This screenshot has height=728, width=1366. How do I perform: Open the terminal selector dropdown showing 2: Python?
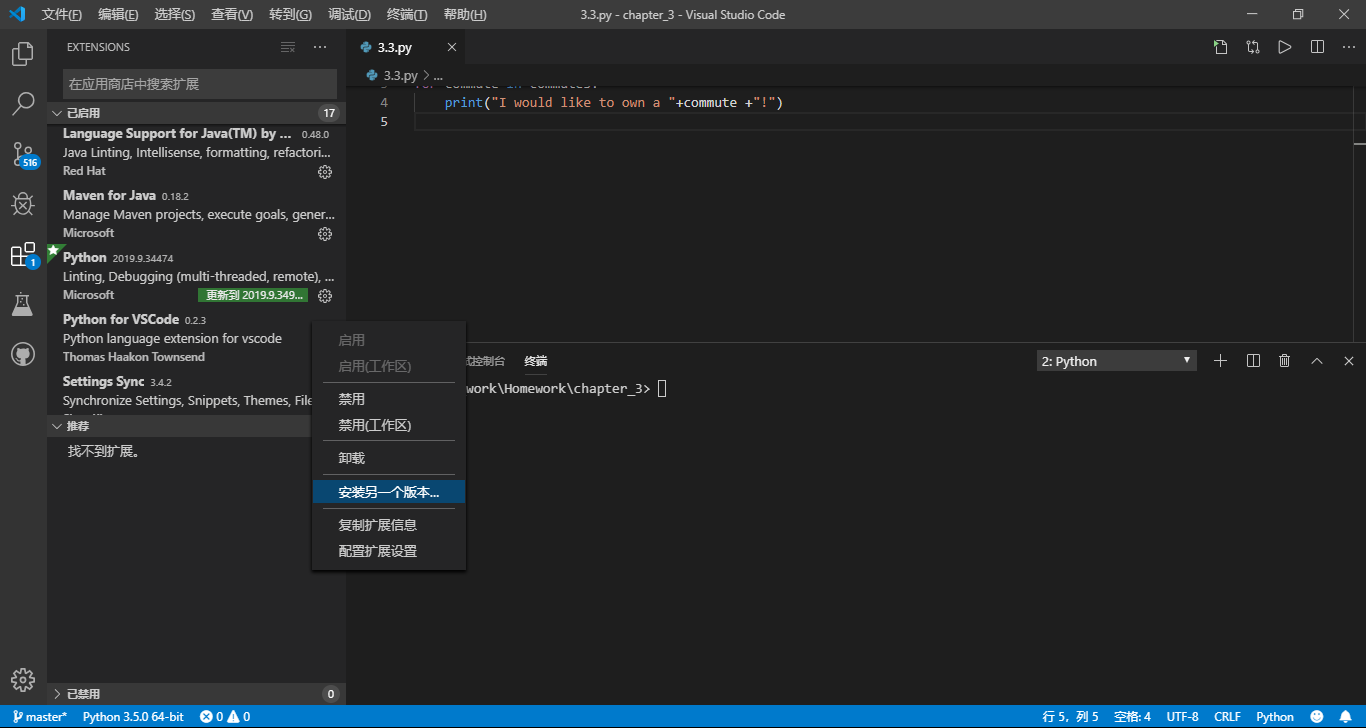click(x=1115, y=360)
